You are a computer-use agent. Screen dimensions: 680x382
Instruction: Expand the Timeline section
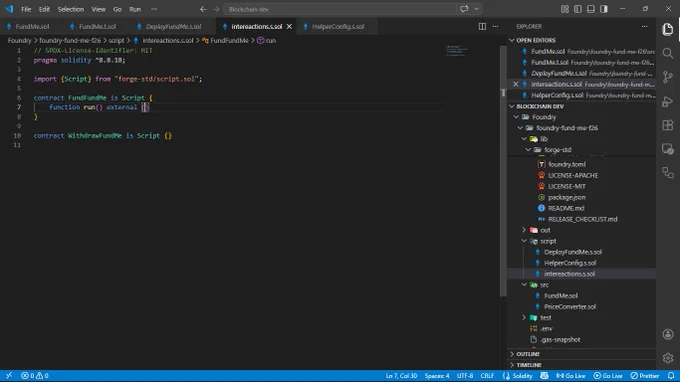pyautogui.click(x=512, y=365)
